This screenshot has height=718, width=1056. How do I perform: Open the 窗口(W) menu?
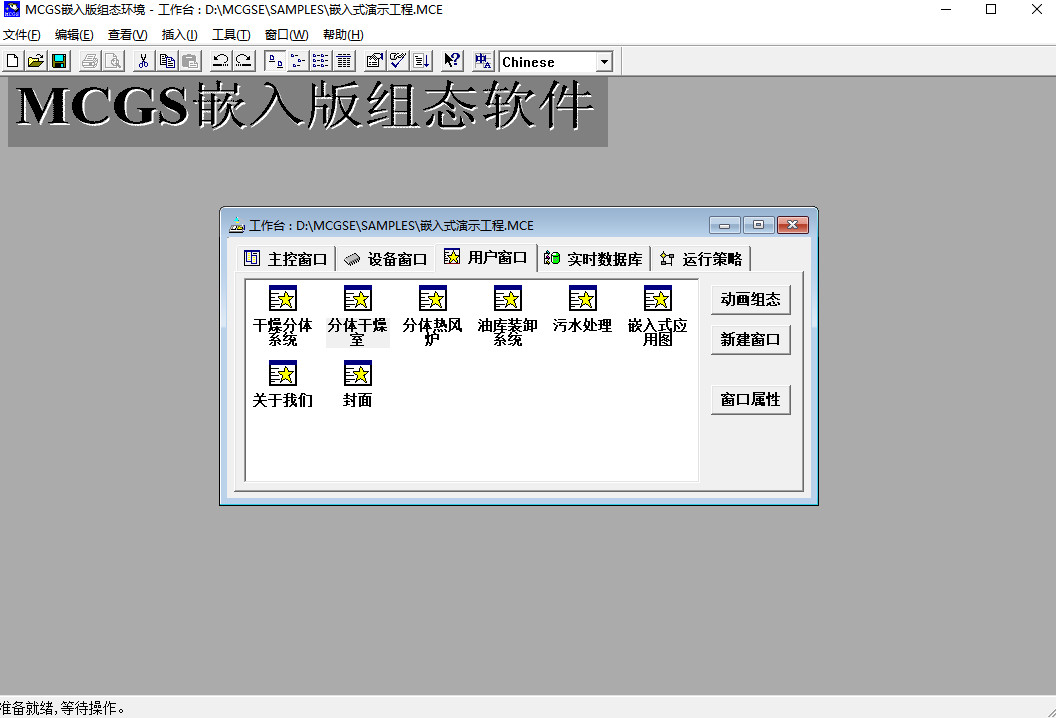click(286, 35)
